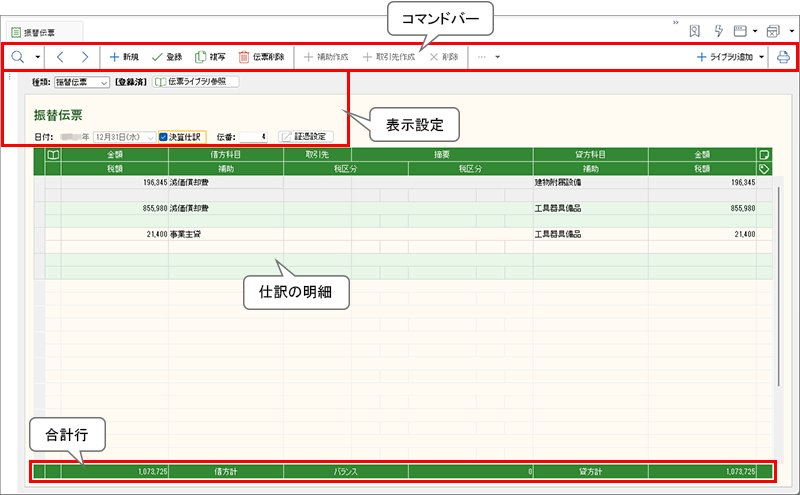Go to previous voucher arrow
The width and height of the screenshot is (800, 495).
pyautogui.click(x=59, y=58)
